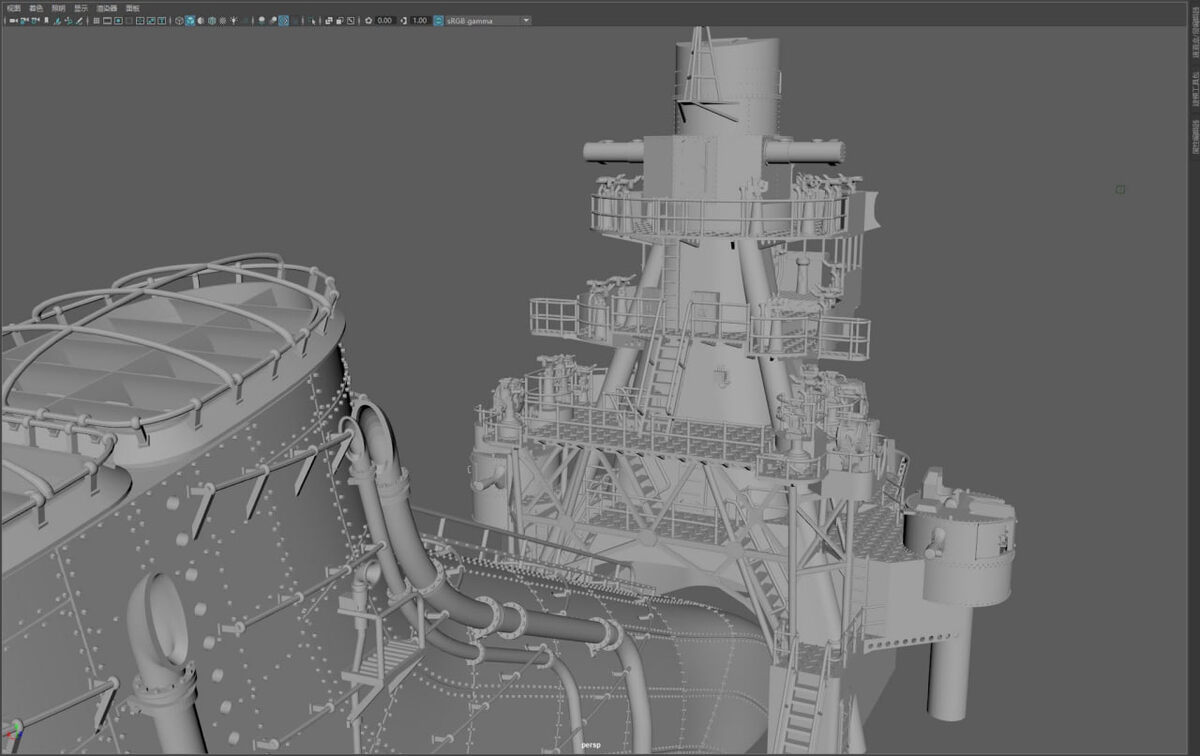1200x756 pixels.
Task: Open the 面板 (Panels) panel menu
Action: pyautogui.click(x=132, y=8)
